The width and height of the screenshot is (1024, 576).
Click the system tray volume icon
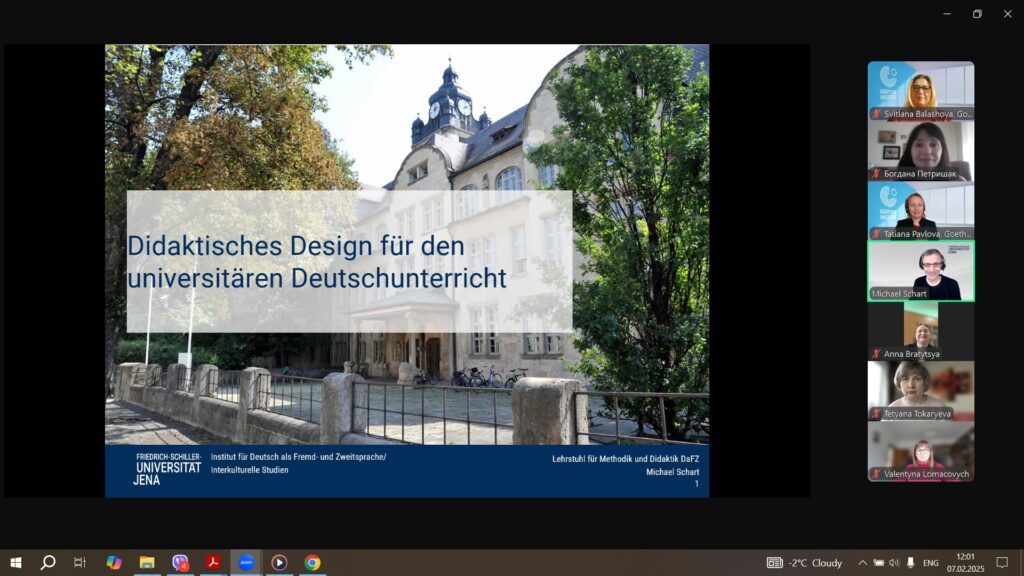pos(895,563)
